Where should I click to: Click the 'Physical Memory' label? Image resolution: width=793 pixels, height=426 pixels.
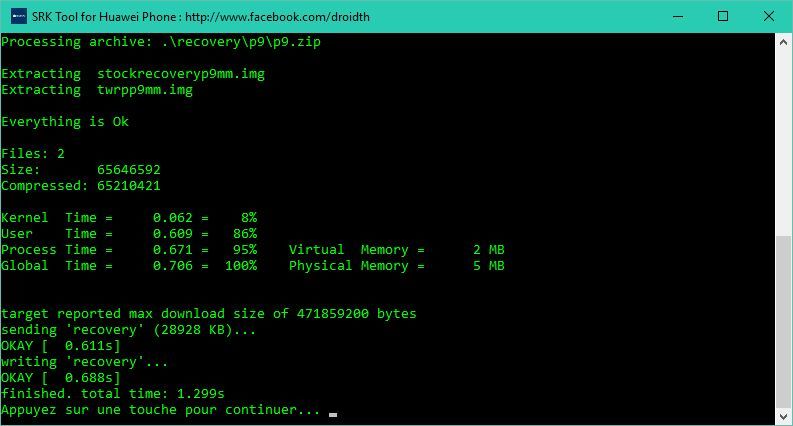click(348, 266)
